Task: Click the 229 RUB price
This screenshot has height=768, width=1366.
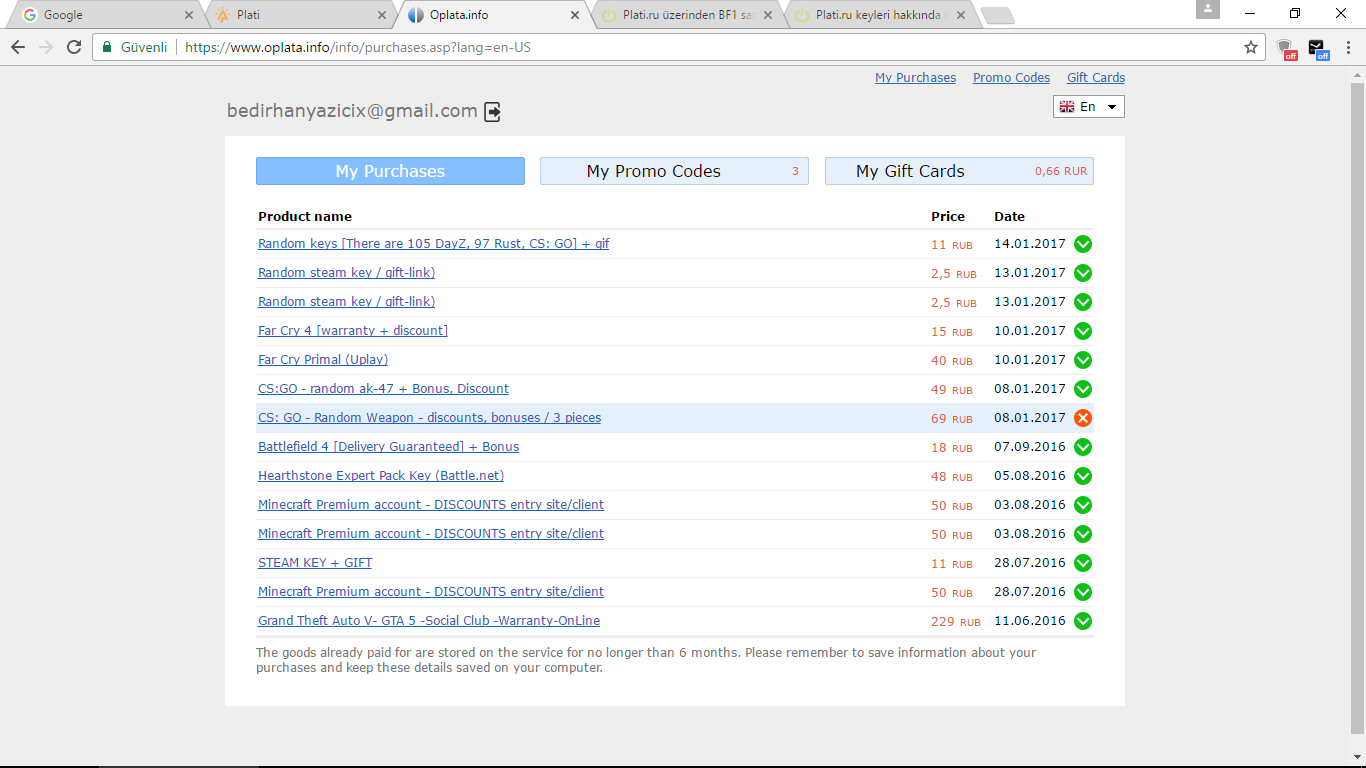Action: [x=956, y=621]
